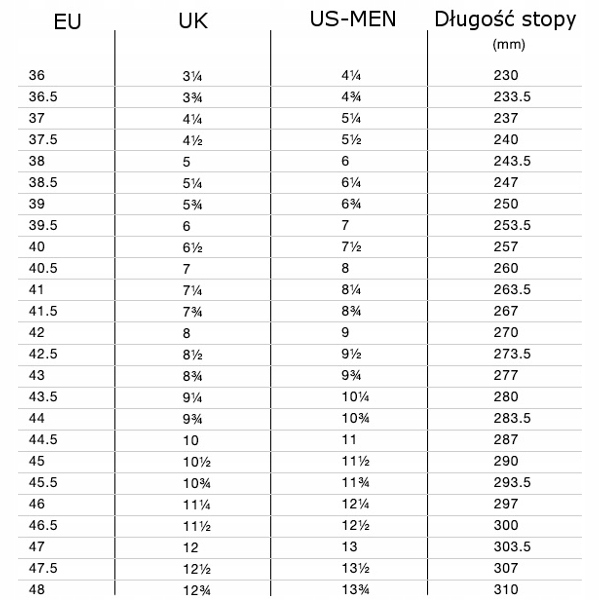The image size is (600, 600).
Task: Click the UK column header
Action: tap(192, 20)
